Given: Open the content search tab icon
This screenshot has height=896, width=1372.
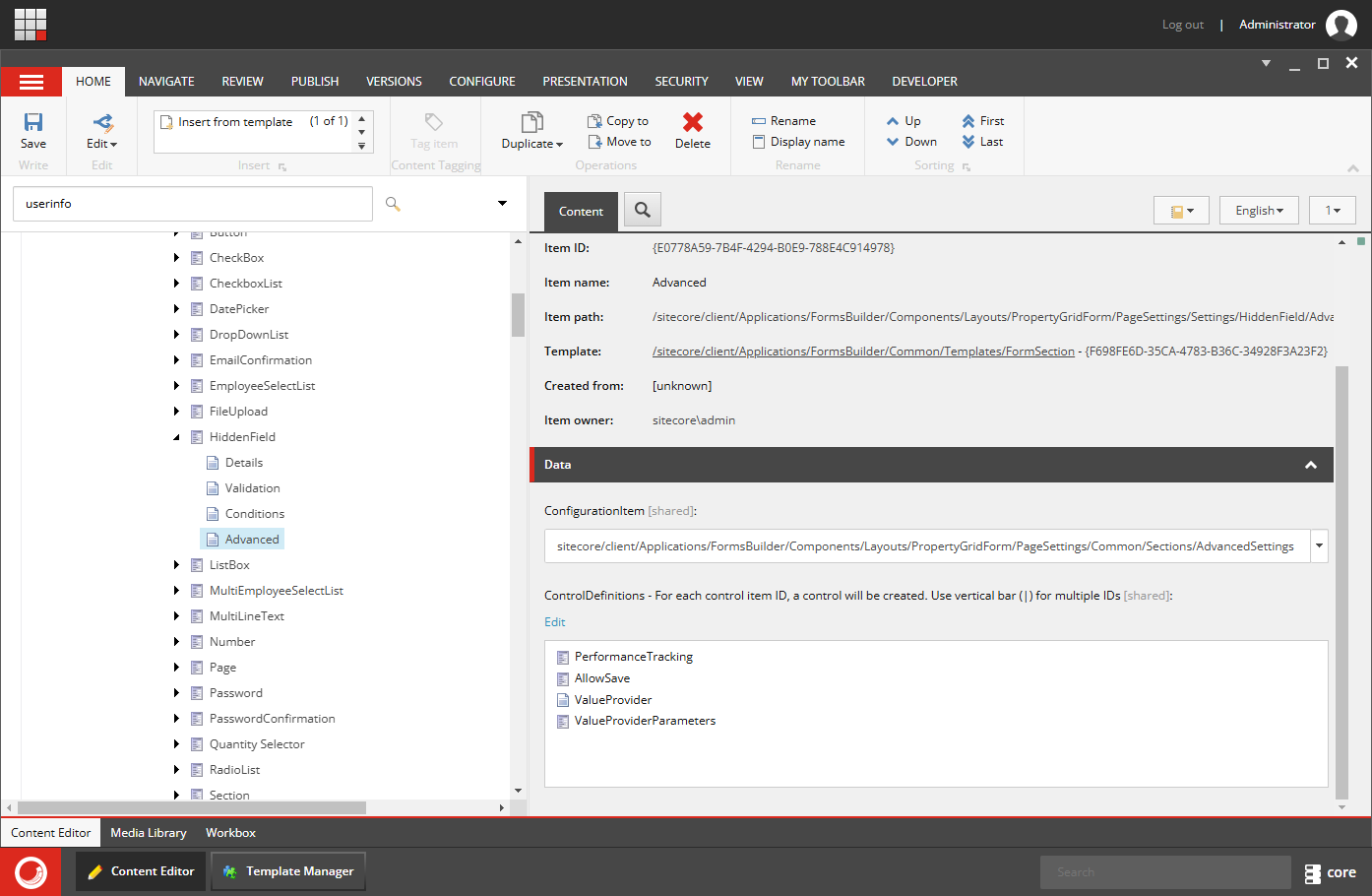Looking at the screenshot, I should 643,210.
